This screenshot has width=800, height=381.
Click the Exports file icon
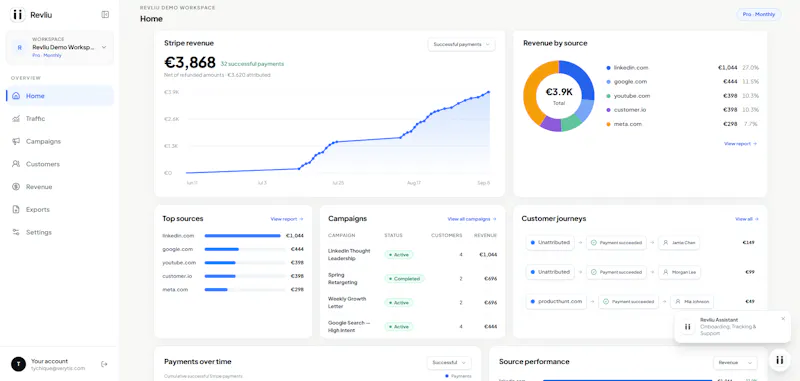click(16, 210)
